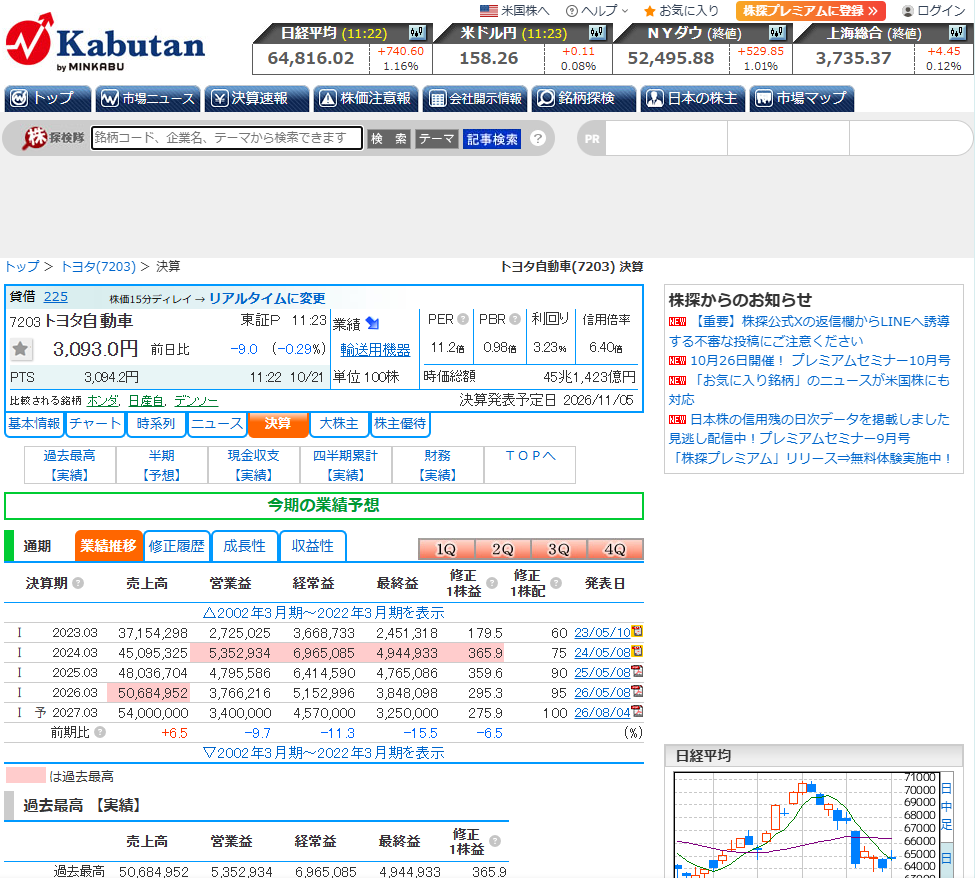
Task: Open comparison stock ホンダ link
Action: 103,401
